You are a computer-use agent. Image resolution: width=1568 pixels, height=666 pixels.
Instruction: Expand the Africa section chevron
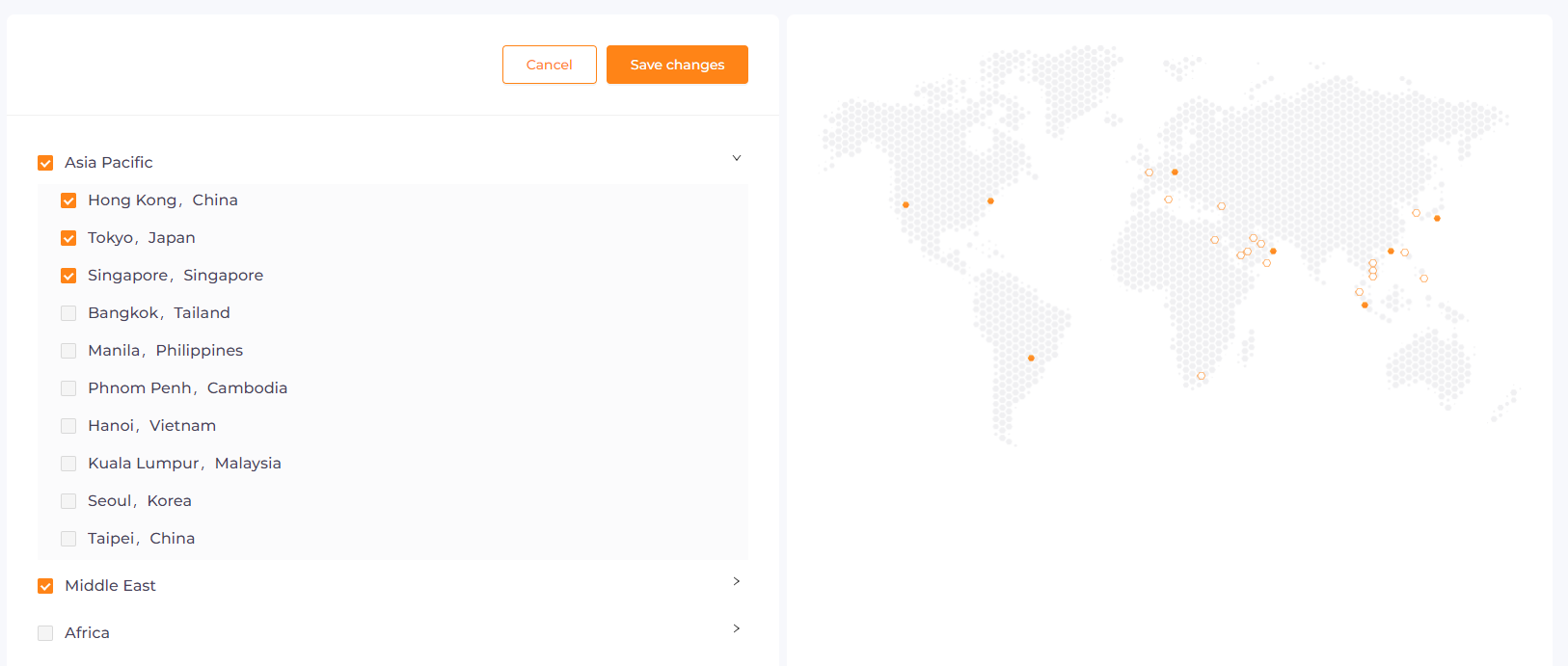tap(737, 628)
